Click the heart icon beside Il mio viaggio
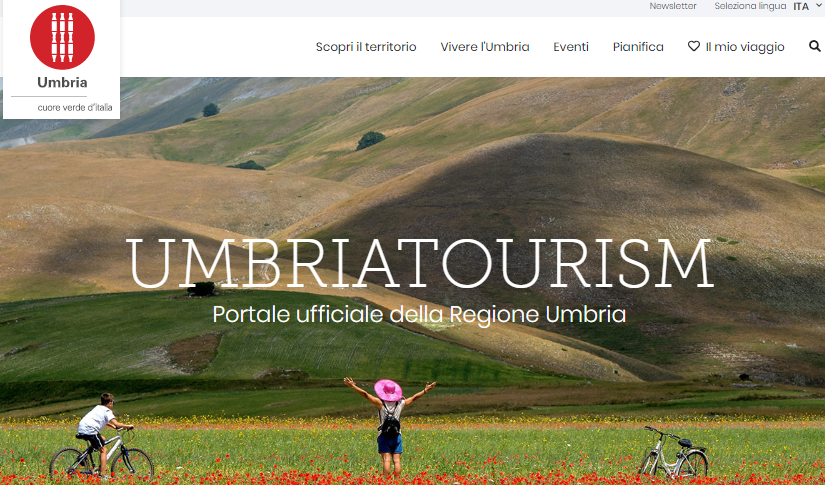 pyautogui.click(x=694, y=46)
